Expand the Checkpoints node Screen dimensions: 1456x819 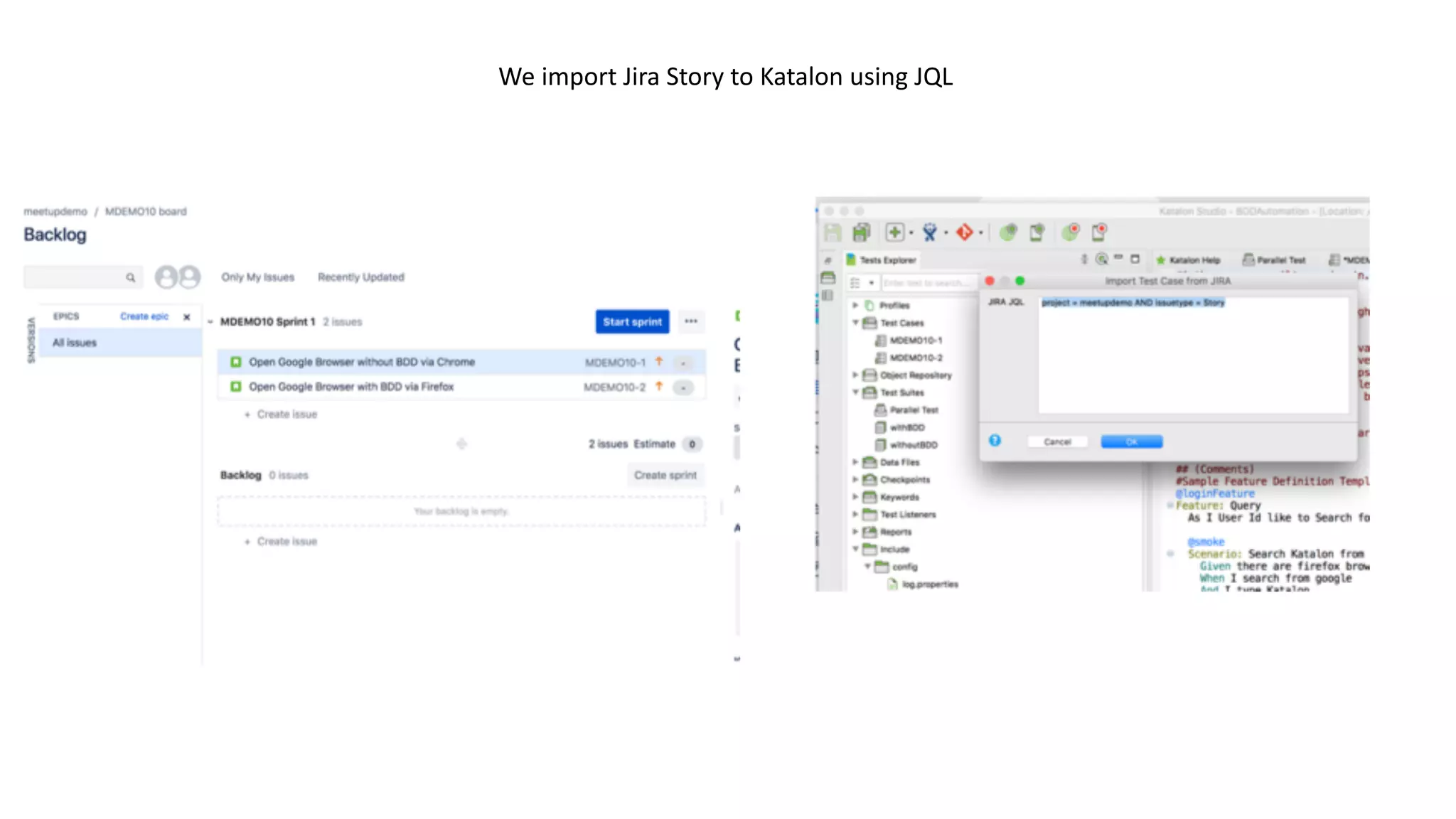(856, 479)
